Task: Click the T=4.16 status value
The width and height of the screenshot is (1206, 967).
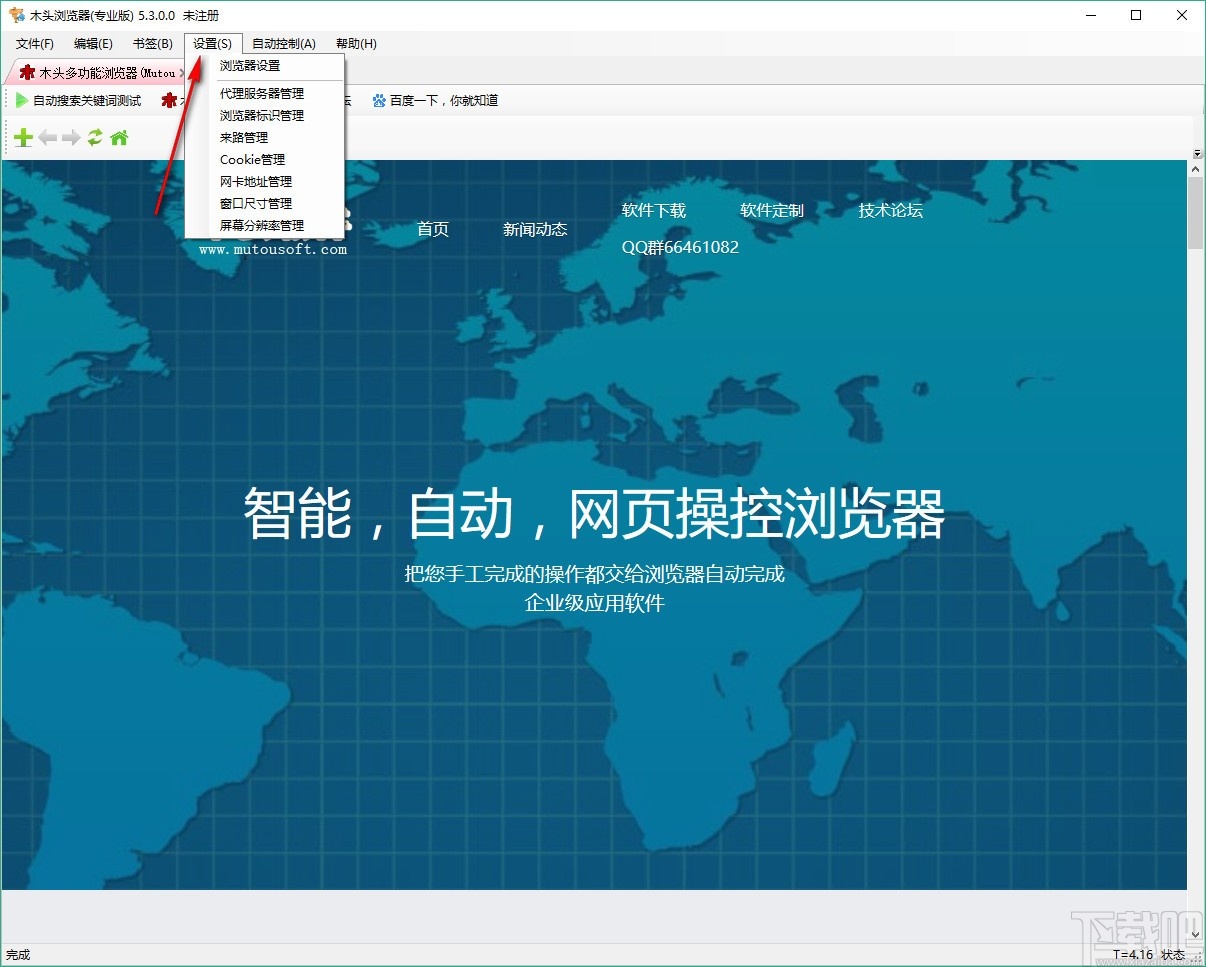Action: 1132,955
